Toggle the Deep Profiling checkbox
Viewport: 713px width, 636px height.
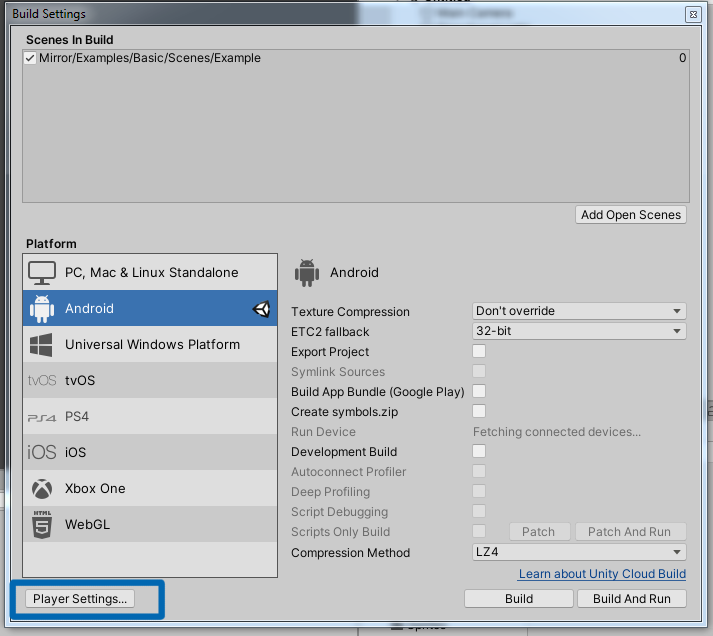tap(479, 491)
